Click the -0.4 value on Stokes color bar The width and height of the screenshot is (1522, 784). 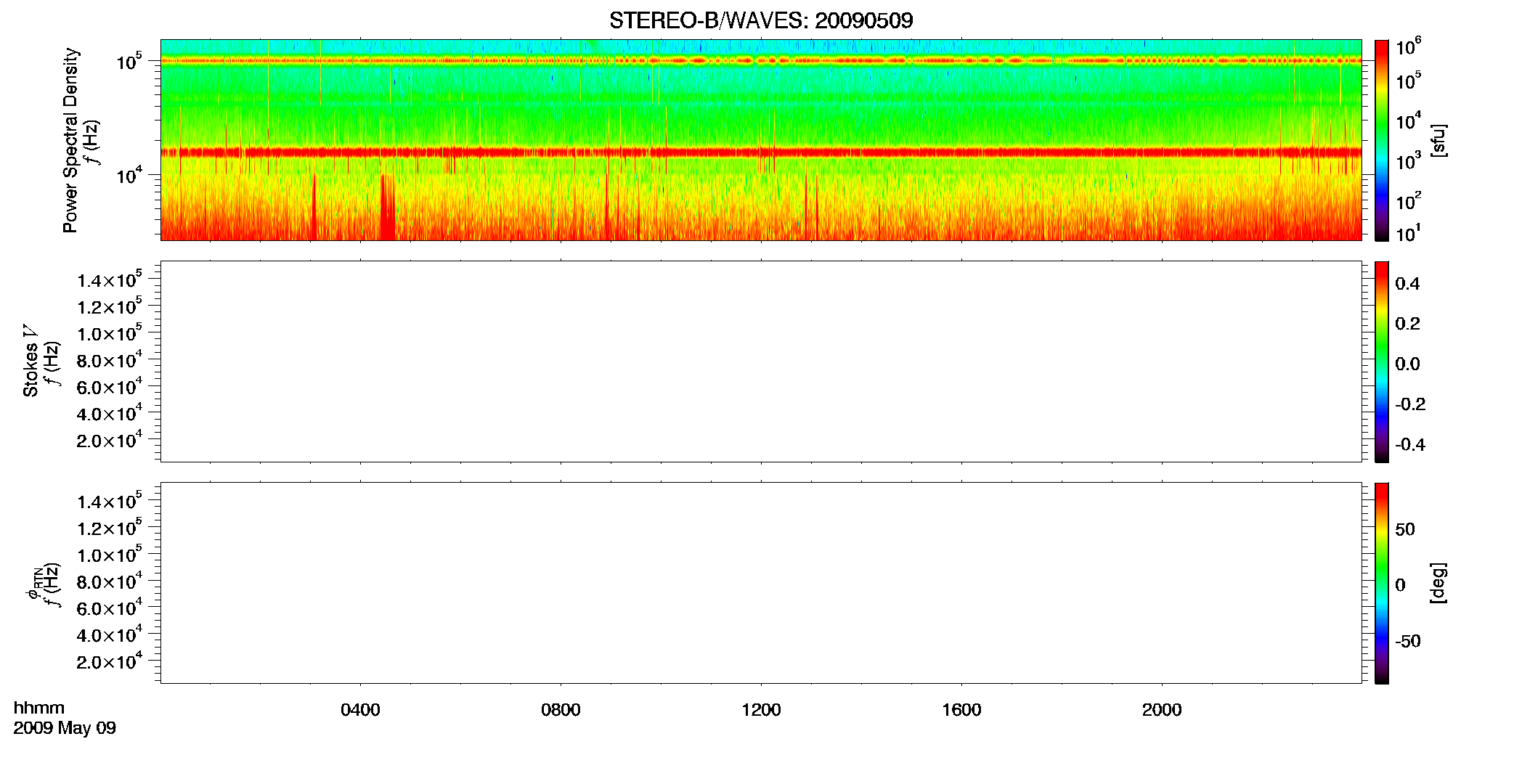pyautogui.click(x=1410, y=445)
